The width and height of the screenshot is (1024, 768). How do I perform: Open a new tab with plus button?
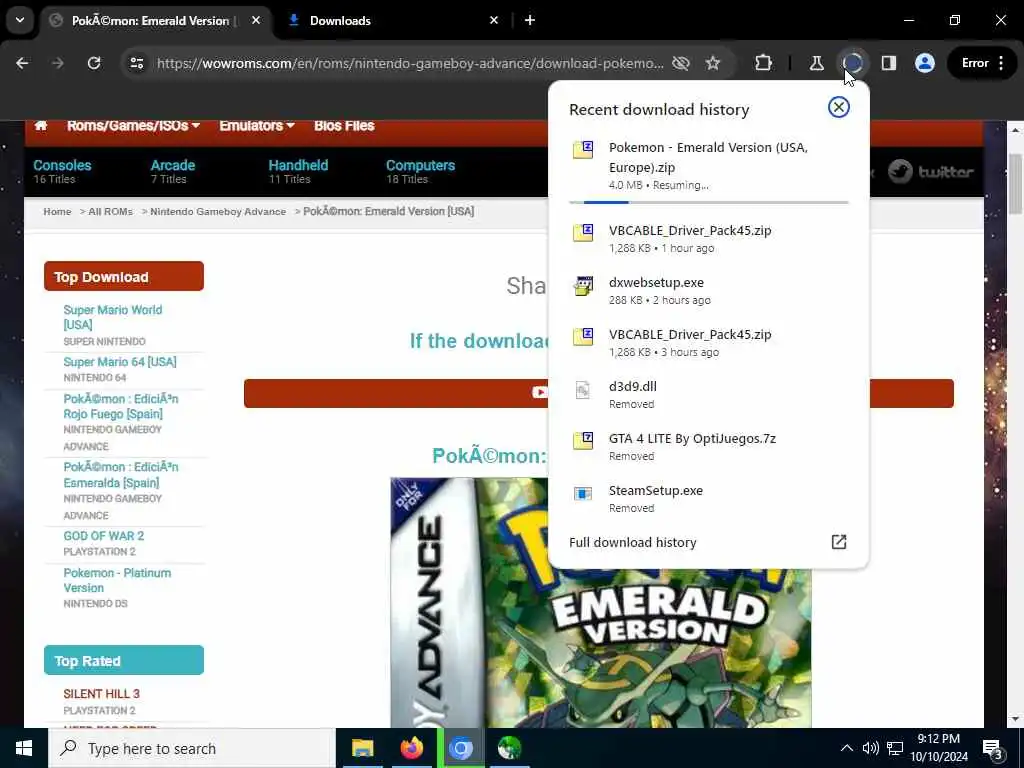point(530,20)
